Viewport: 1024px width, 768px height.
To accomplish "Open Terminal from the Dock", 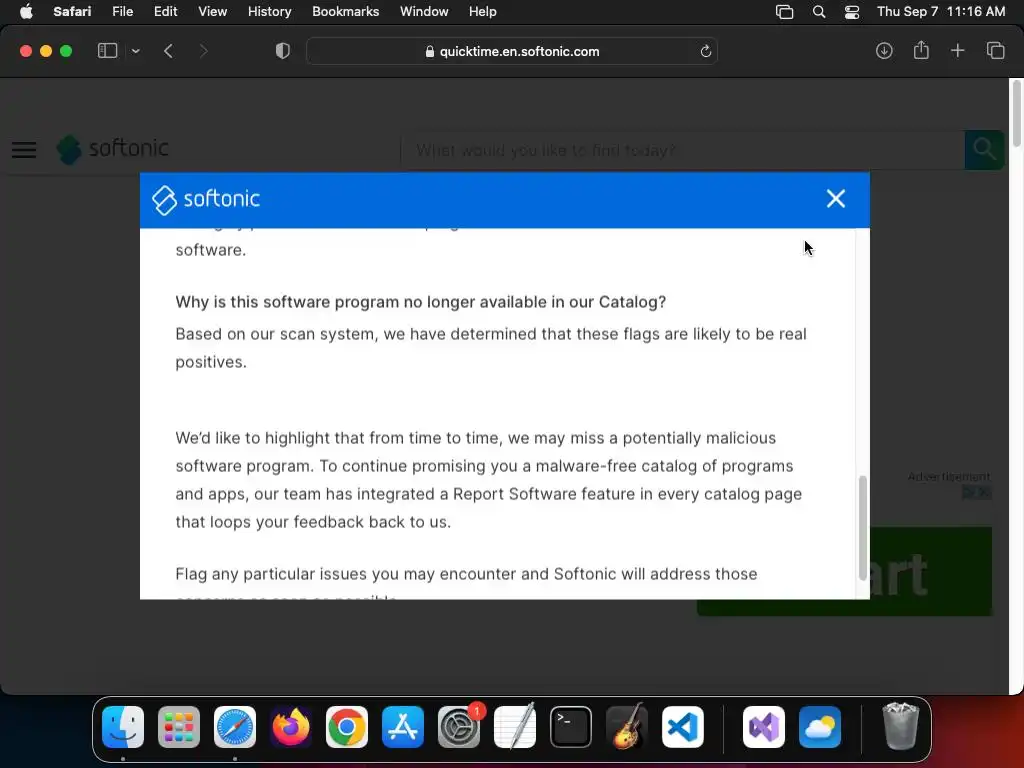I will pyautogui.click(x=571, y=727).
